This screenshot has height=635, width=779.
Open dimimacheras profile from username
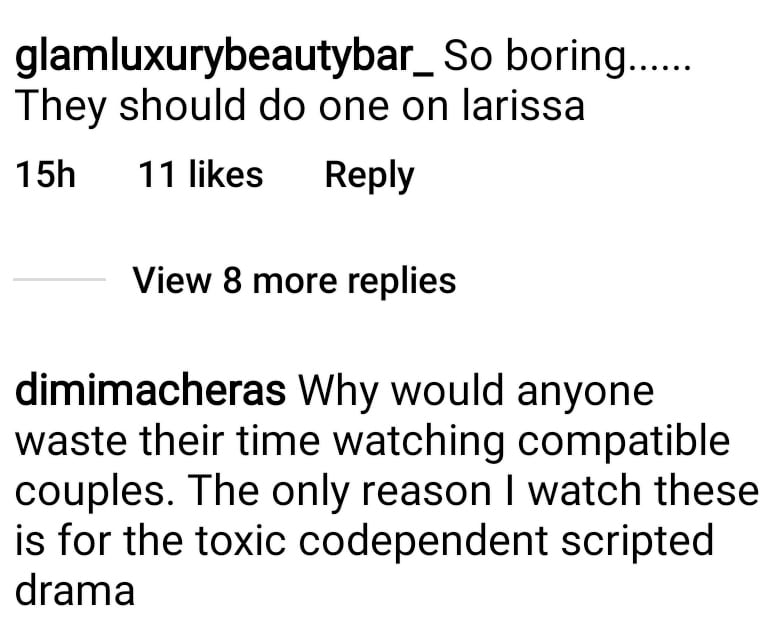point(151,391)
